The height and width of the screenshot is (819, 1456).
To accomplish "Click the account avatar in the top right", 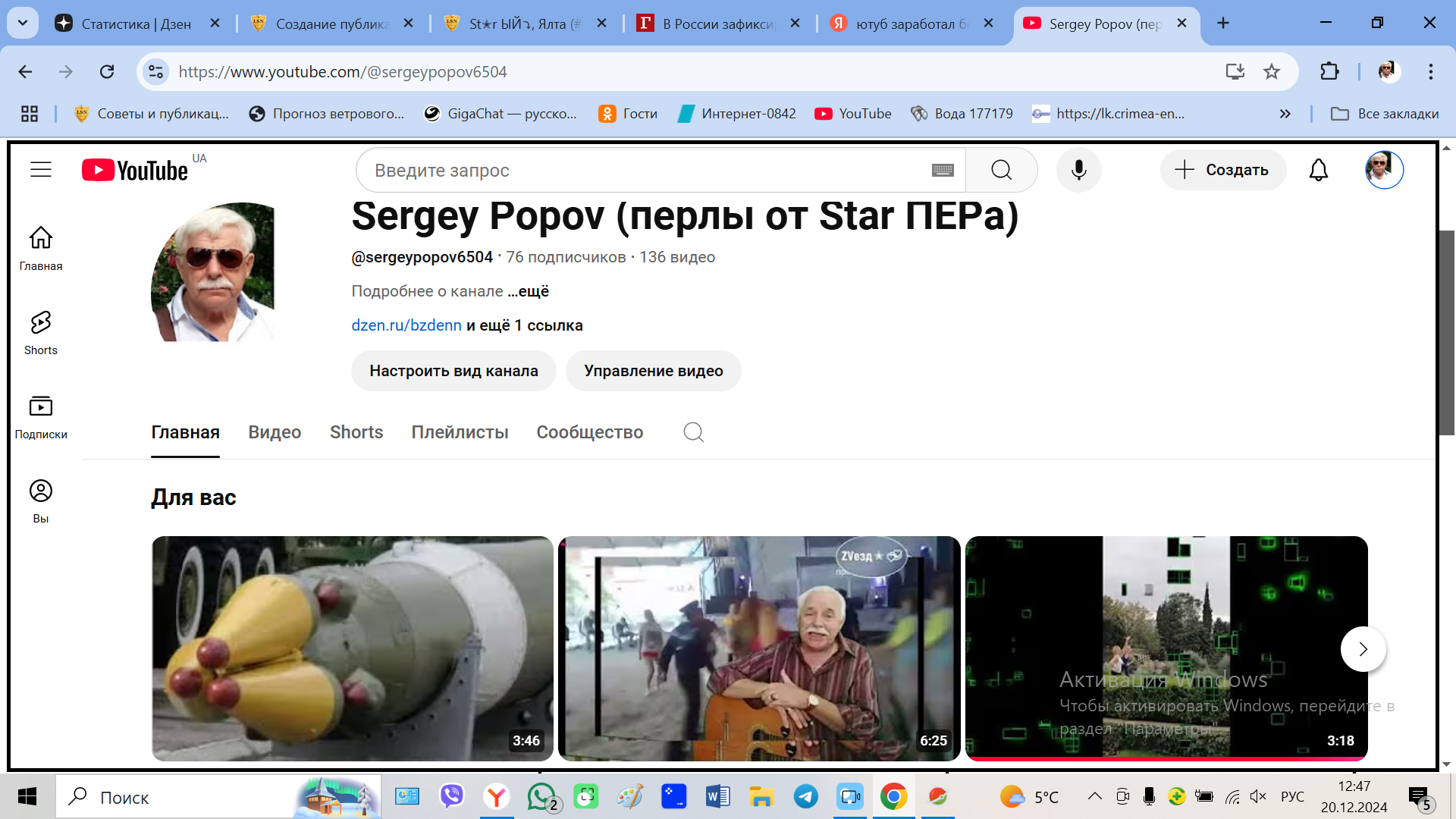I will click(1383, 170).
